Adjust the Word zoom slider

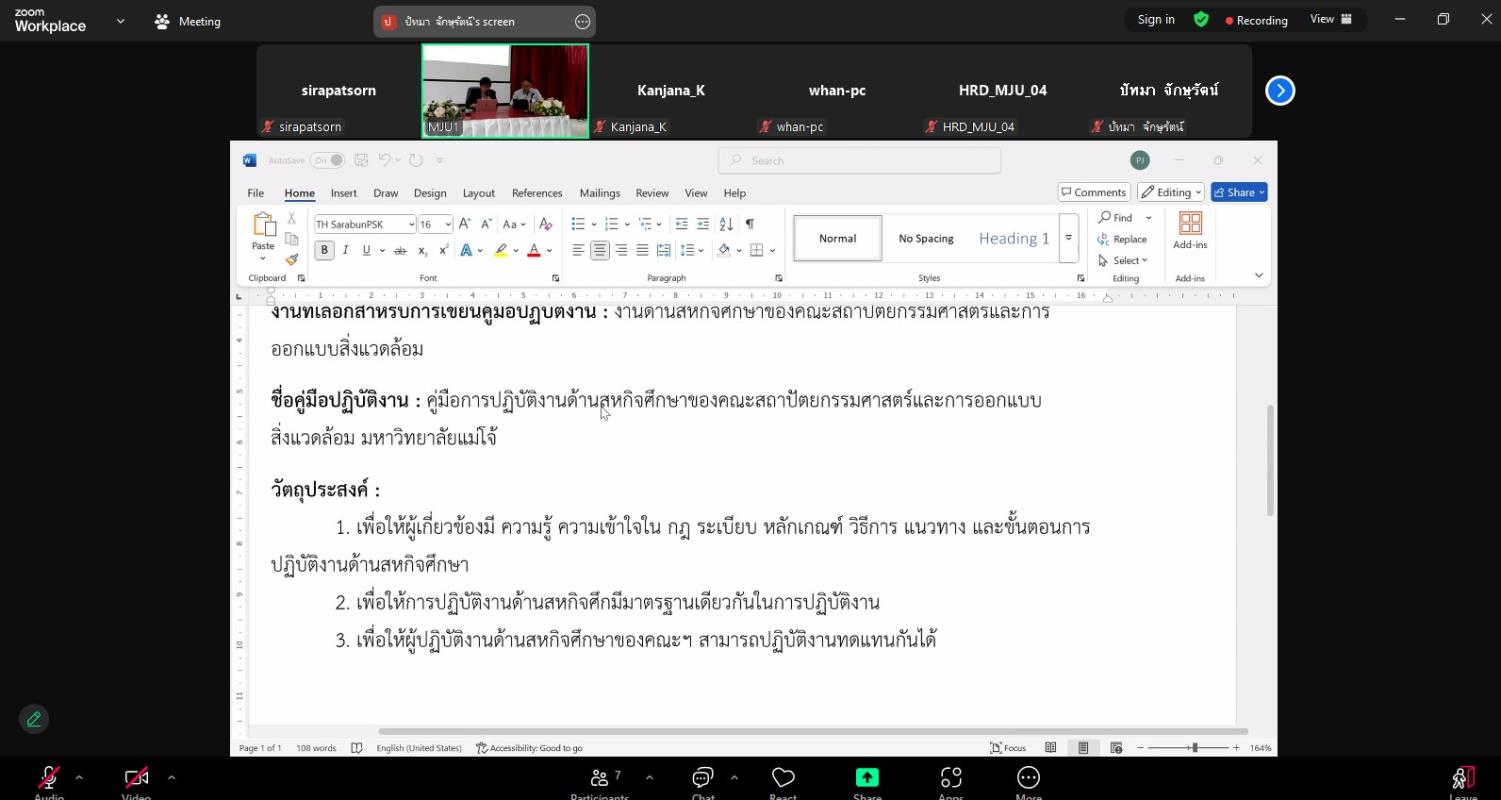(1194, 748)
